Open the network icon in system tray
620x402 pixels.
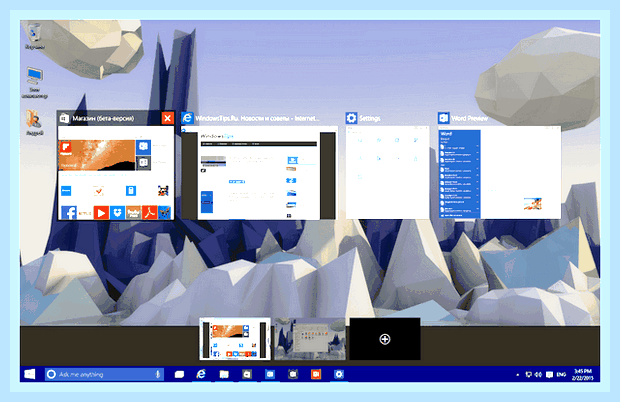tap(529, 374)
